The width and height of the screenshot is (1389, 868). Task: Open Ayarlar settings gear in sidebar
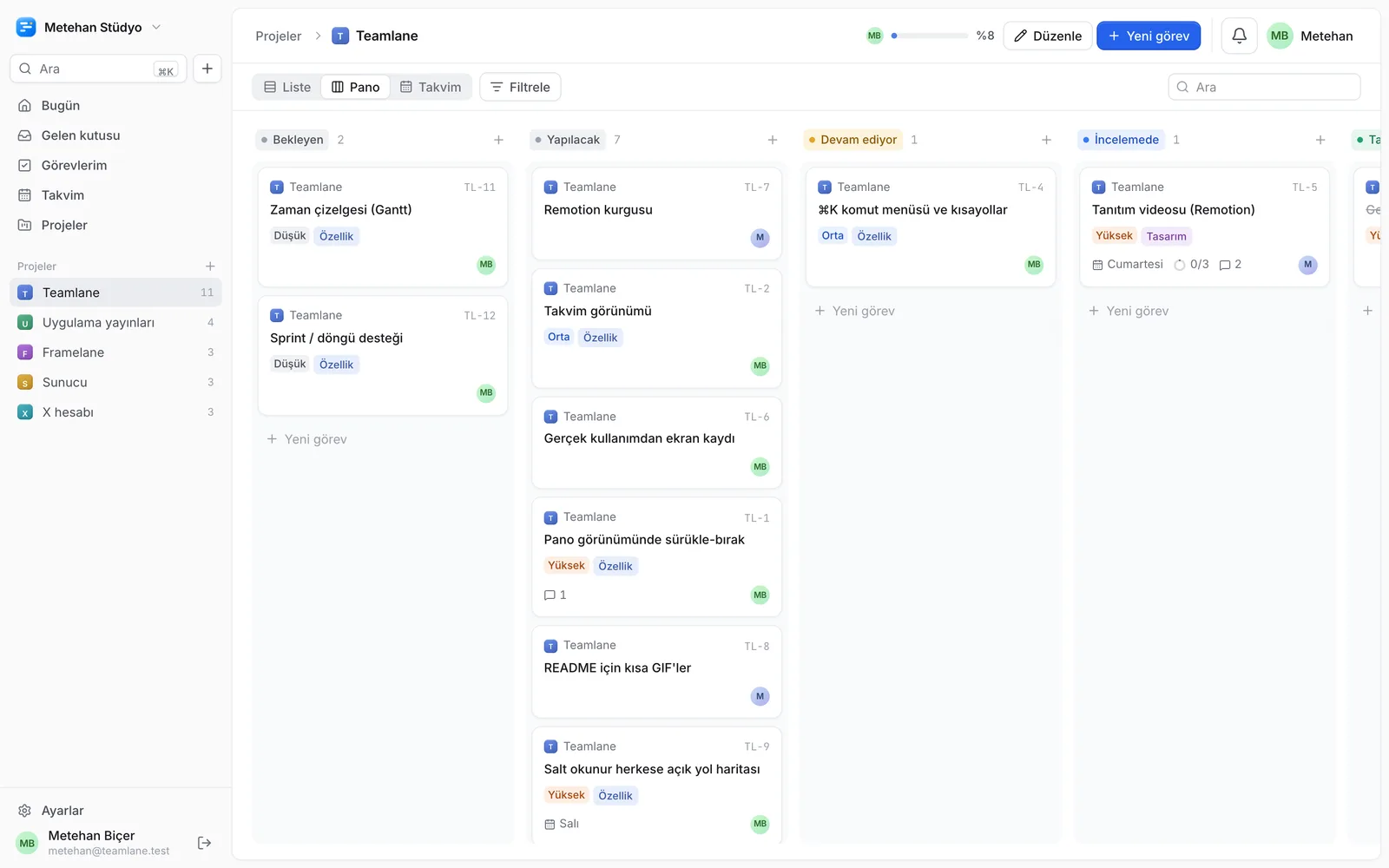[x=25, y=811]
